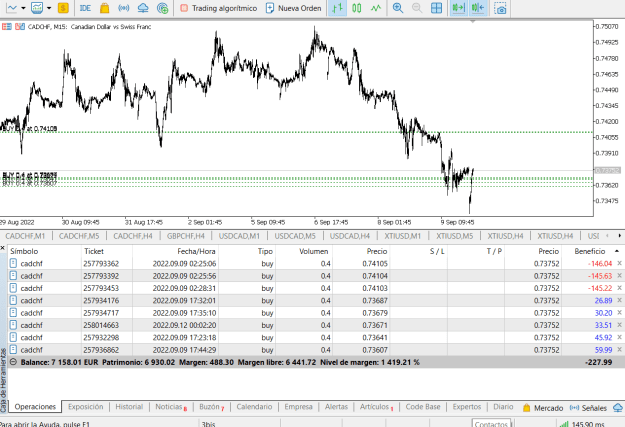625x427 pixels.
Task: Close position with loss -145.63
Action: [619, 275]
